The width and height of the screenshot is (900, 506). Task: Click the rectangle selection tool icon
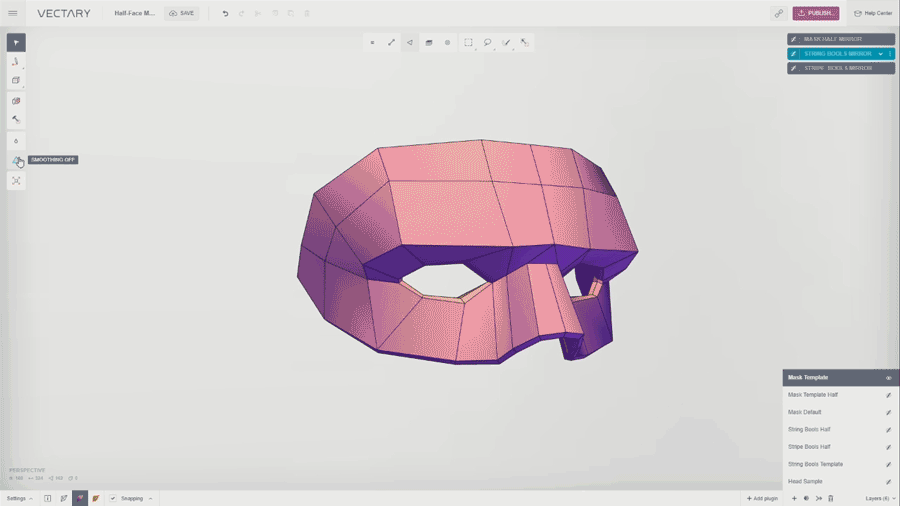click(468, 42)
